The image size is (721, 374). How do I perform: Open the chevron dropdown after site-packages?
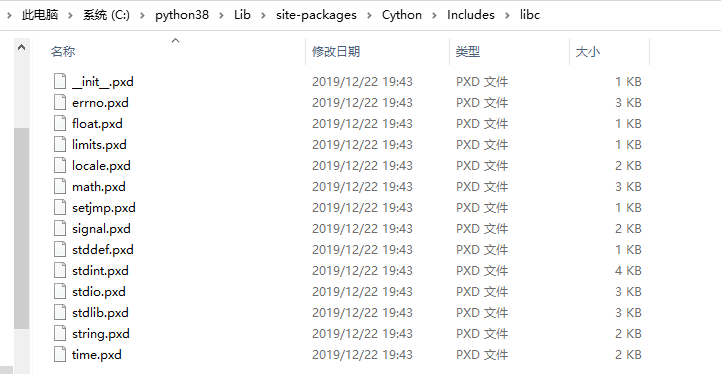click(369, 16)
